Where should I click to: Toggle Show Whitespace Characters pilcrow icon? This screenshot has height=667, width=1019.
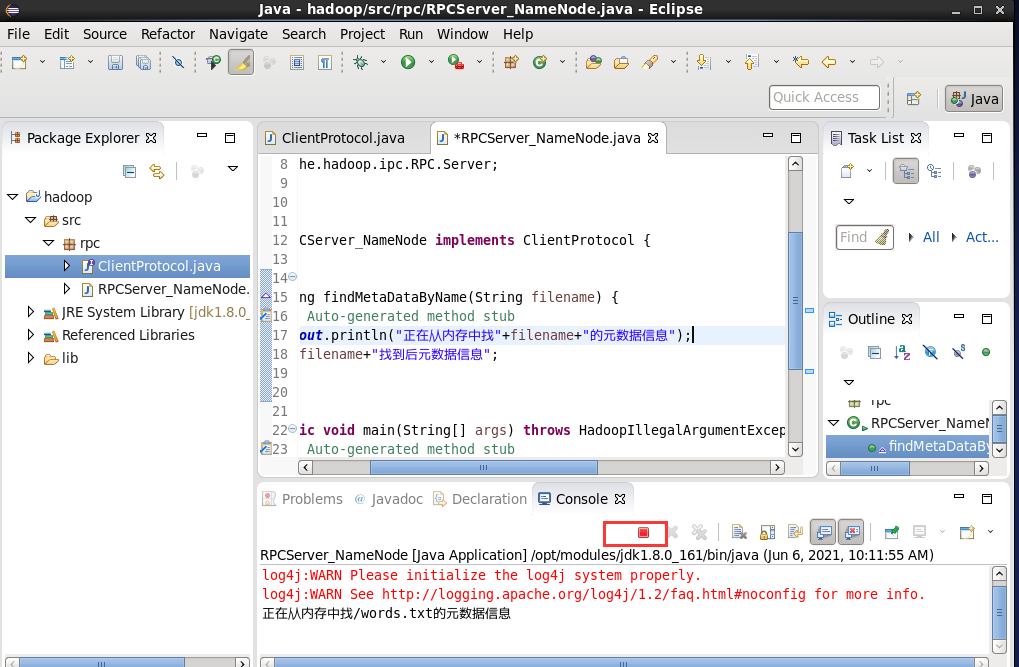click(325, 62)
